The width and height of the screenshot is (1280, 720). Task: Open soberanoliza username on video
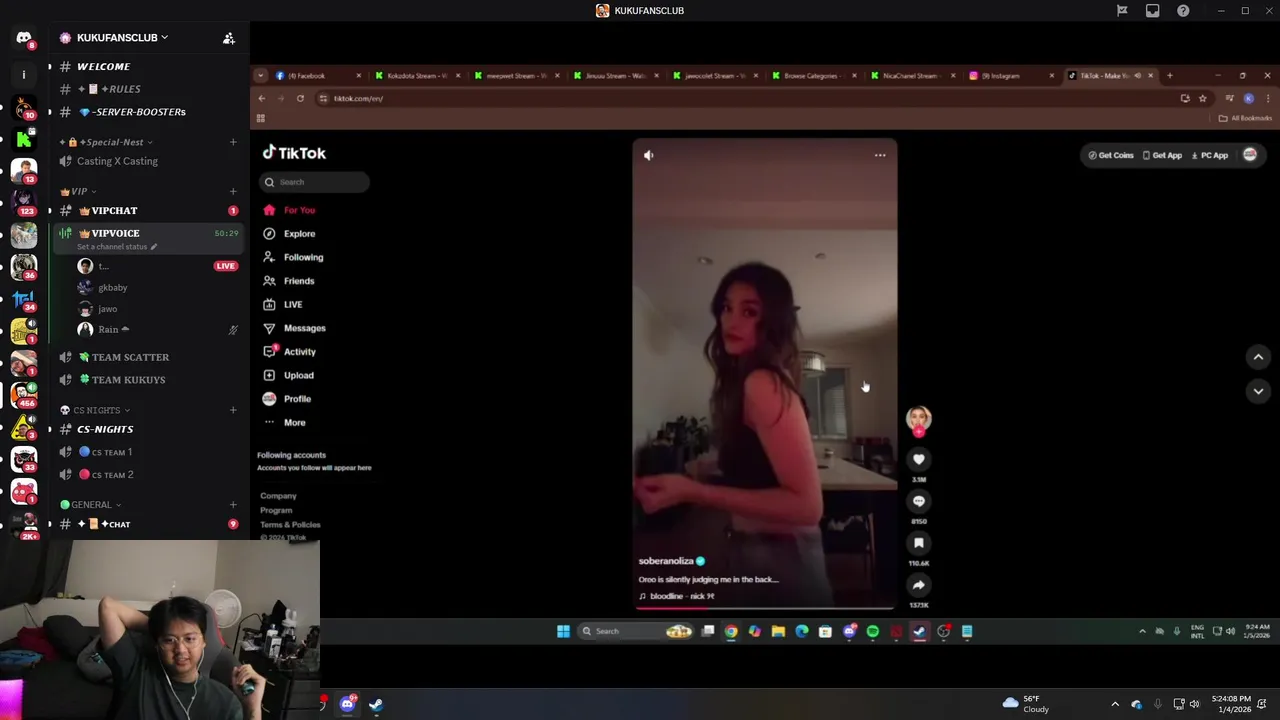click(666, 561)
